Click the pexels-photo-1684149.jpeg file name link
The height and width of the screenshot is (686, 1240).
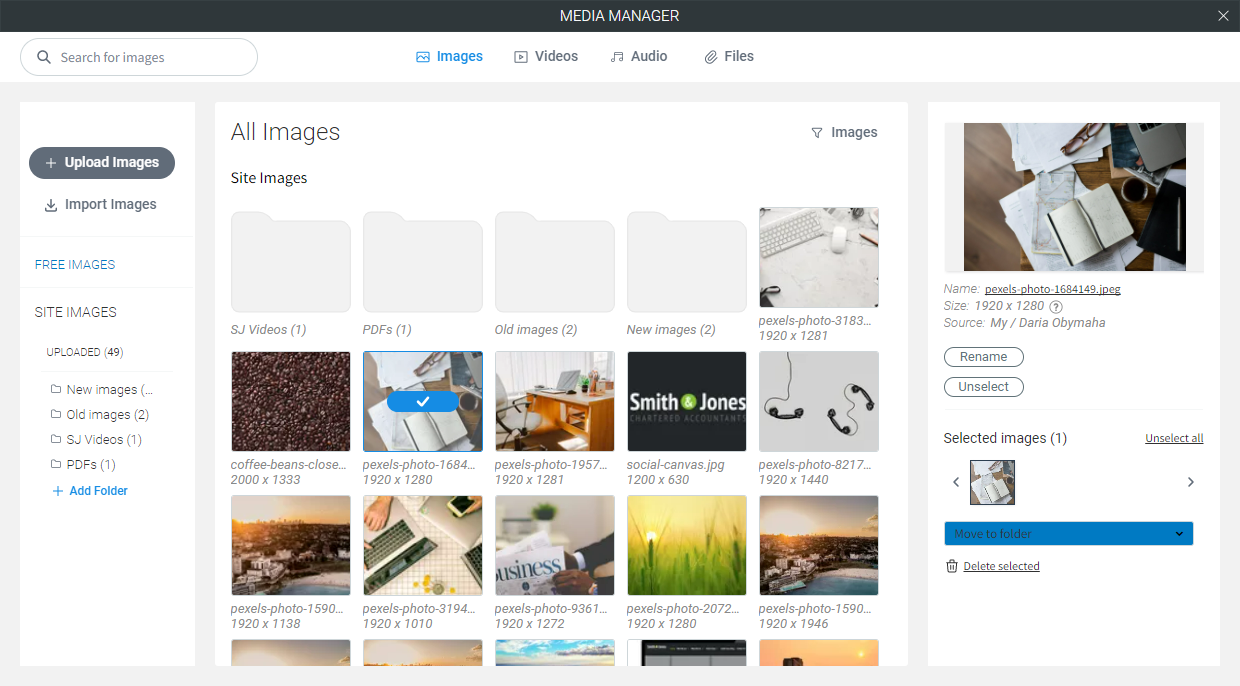[1052, 289]
